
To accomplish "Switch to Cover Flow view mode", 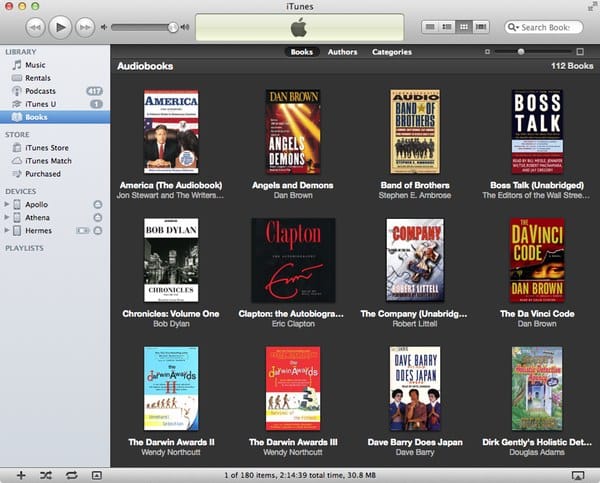I will point(481,27).
